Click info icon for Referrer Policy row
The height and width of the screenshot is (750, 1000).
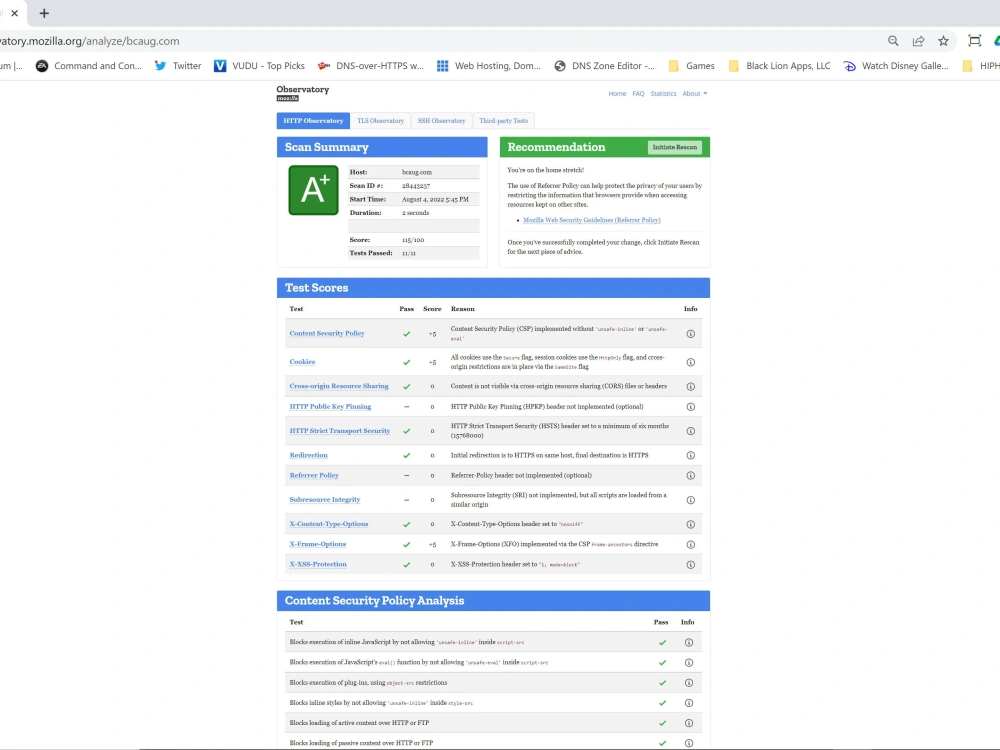(690, 476)
